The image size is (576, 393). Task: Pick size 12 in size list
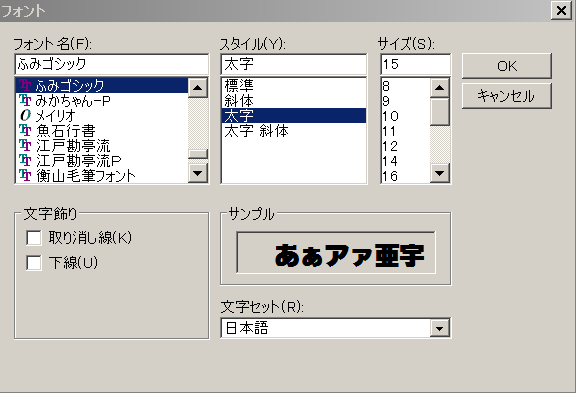[406, 146]
